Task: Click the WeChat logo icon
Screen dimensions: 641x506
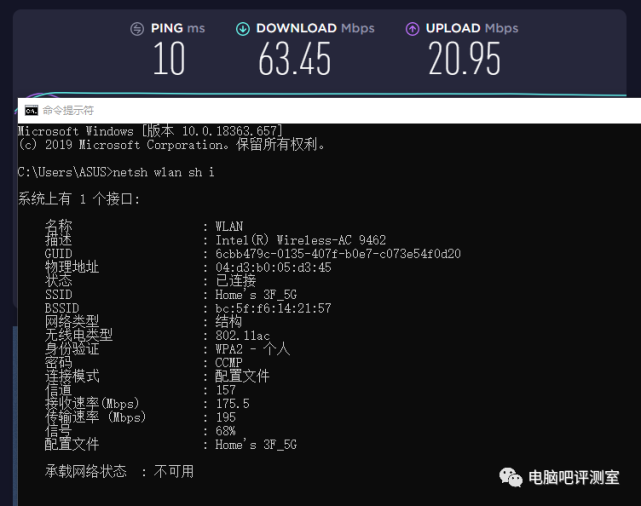Action: click(x=511, y=477)
